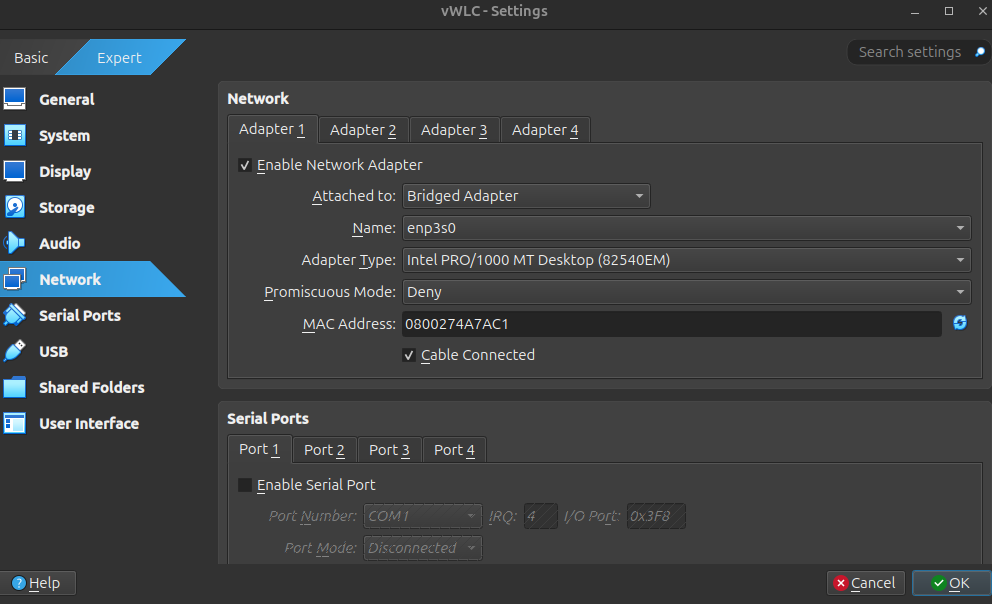Open Serial Ports via its plug icon
992x604 pixels.
click(x=15, y=315)
